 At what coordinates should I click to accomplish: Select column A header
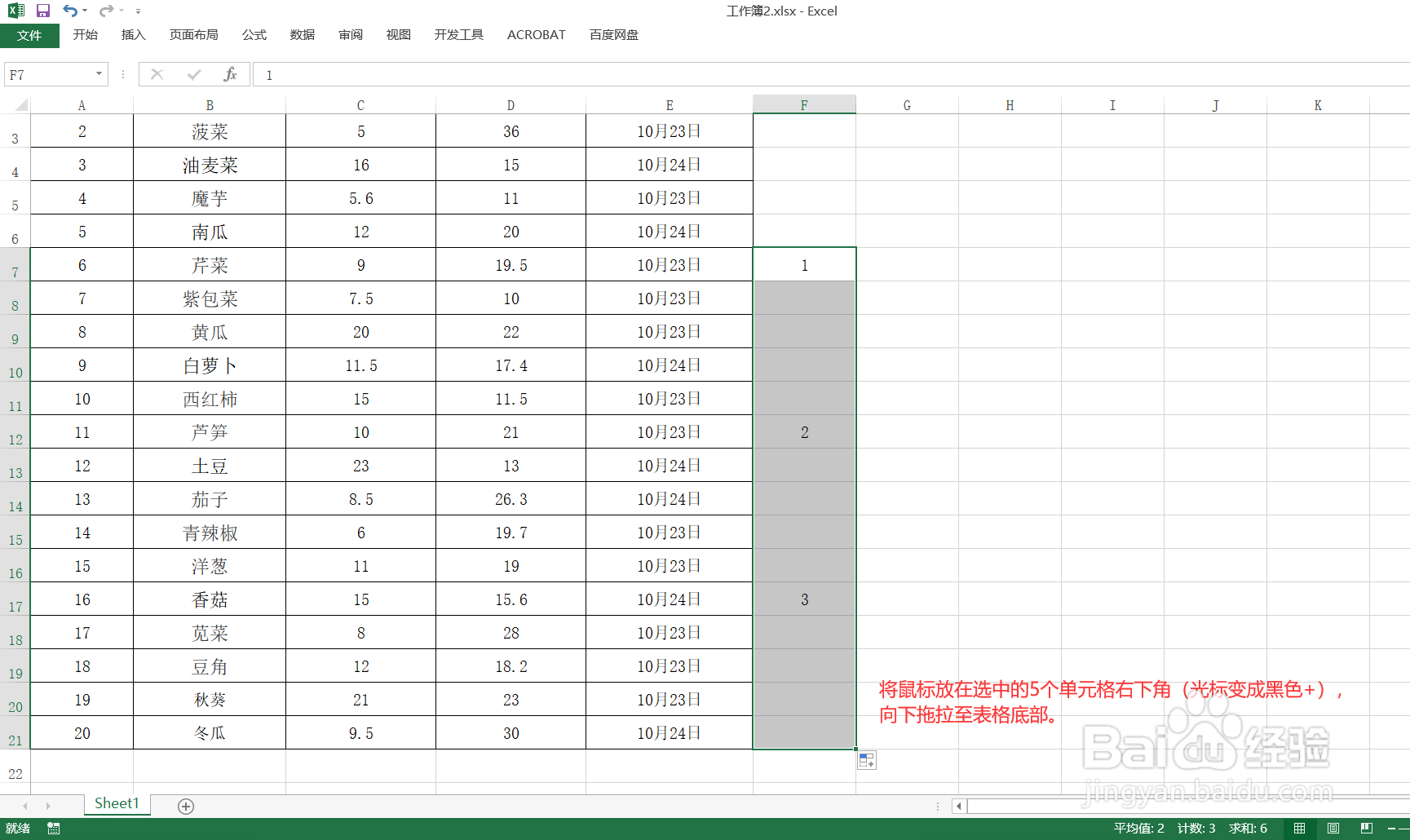coord(82,105)
